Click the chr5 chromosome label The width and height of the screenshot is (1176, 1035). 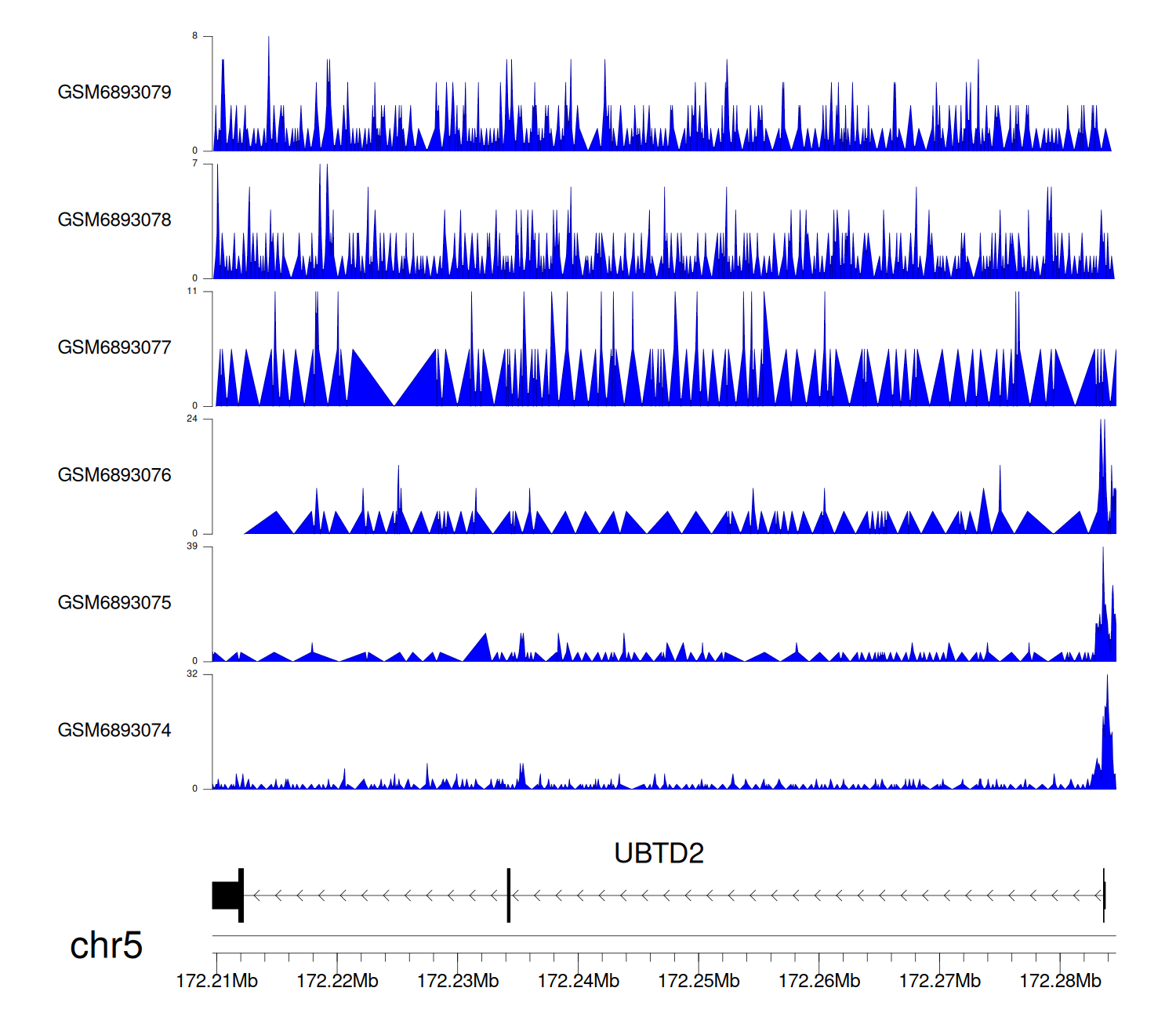pyautogui.click(x=106, y=946)
